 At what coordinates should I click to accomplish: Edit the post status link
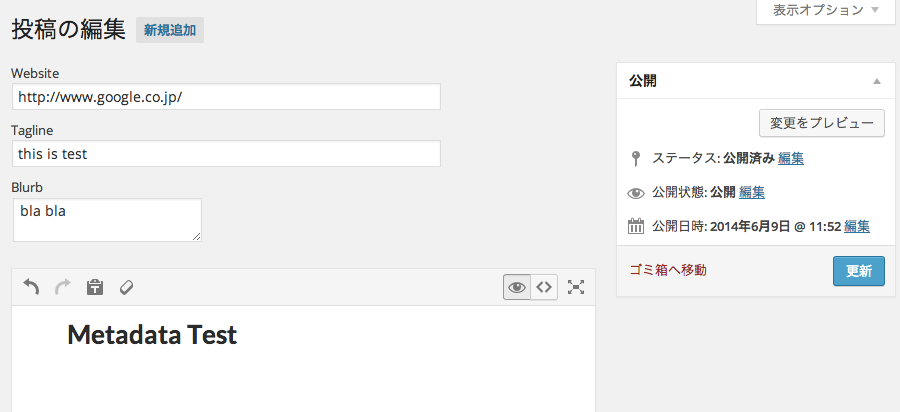tap(791, 158)
